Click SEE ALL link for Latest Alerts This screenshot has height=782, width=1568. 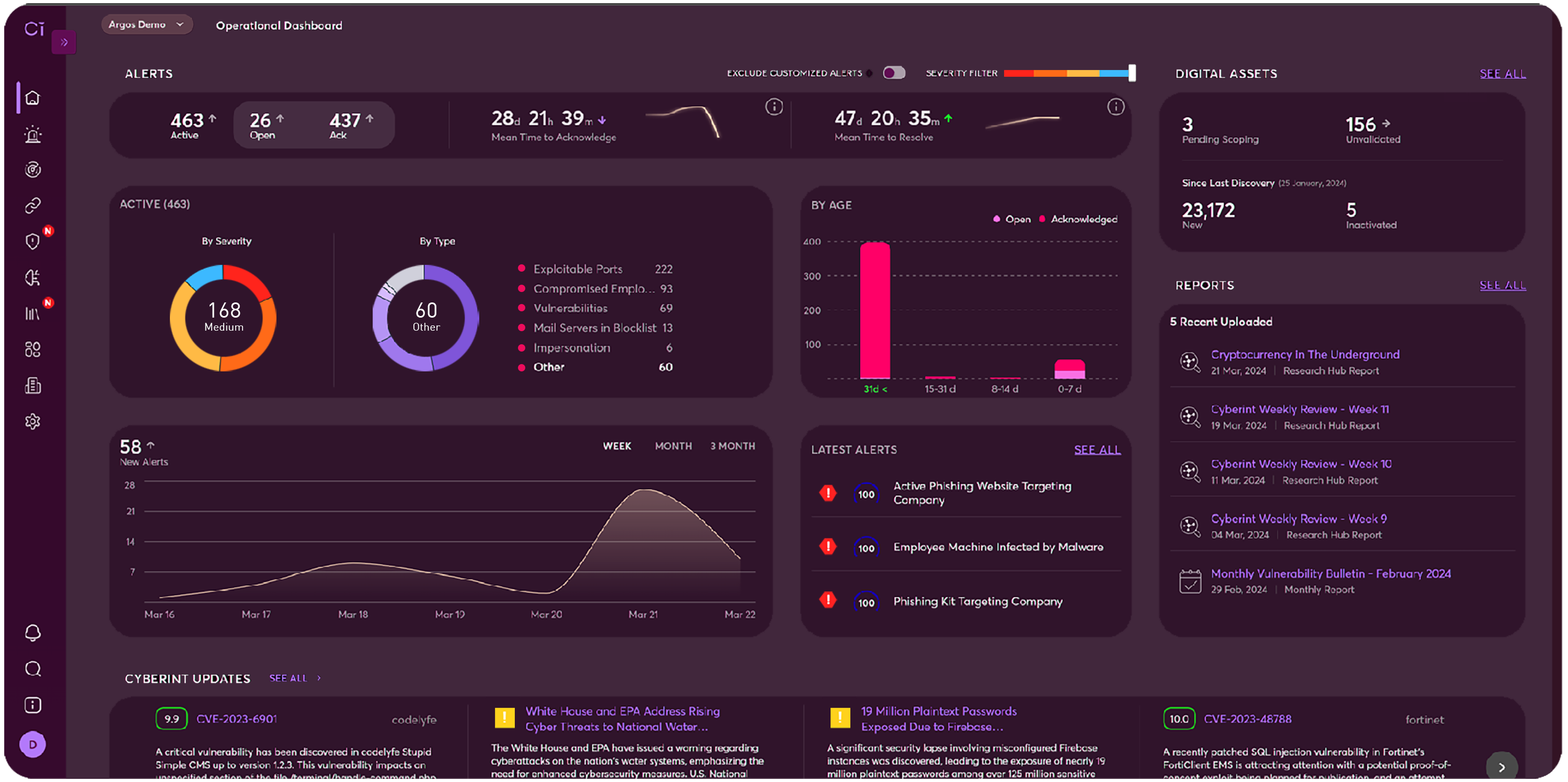click(1097, 449)
